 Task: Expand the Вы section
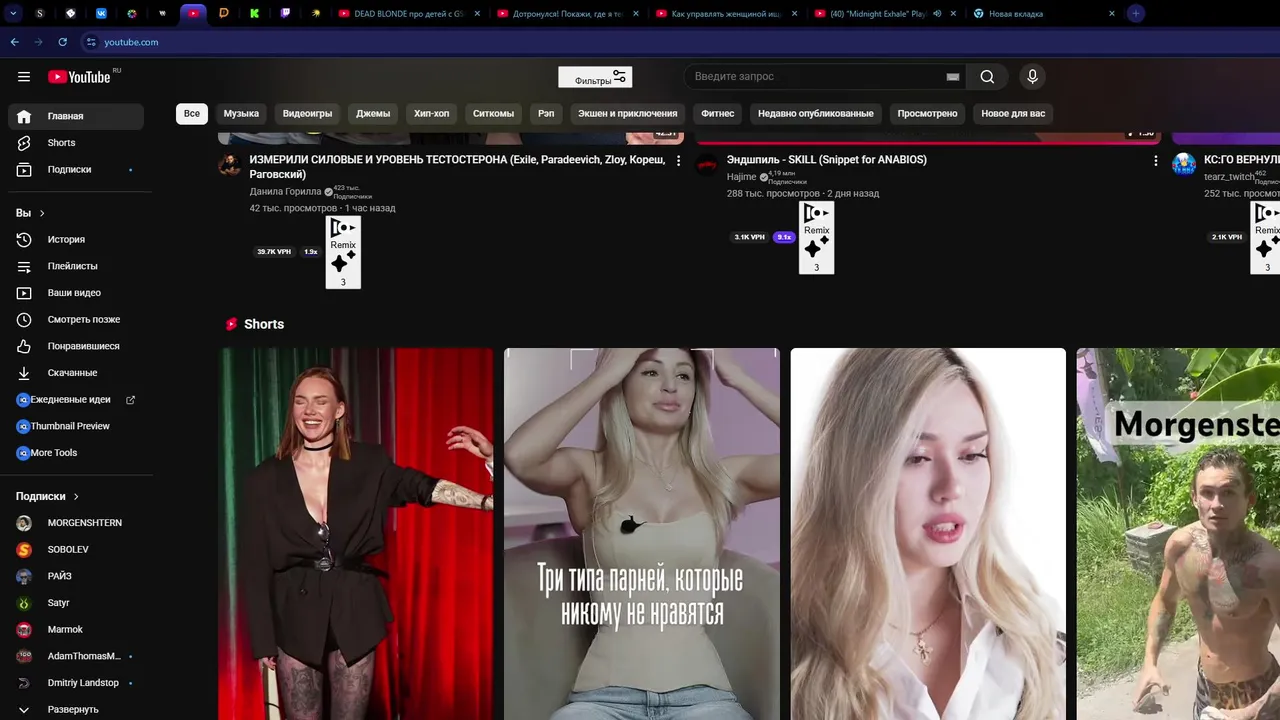pos(30,213)
